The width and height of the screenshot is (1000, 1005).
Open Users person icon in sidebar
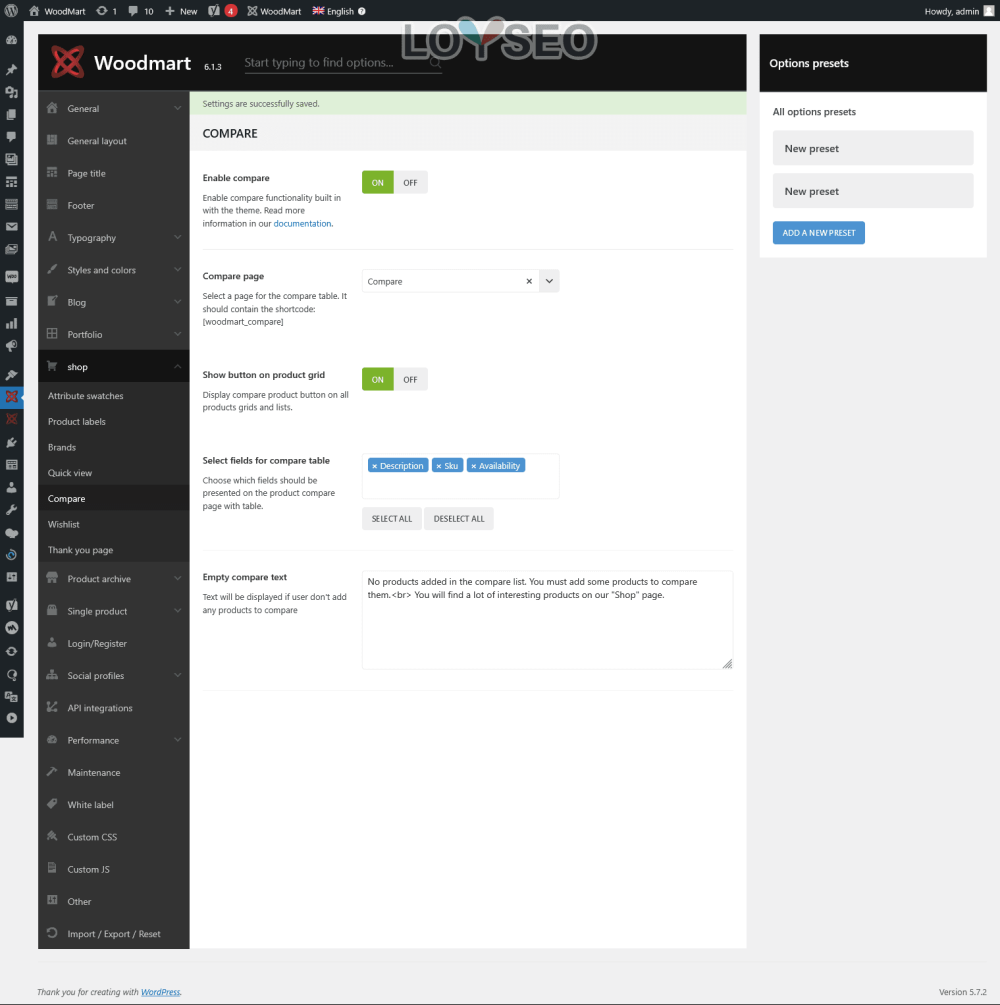point(11,487)
